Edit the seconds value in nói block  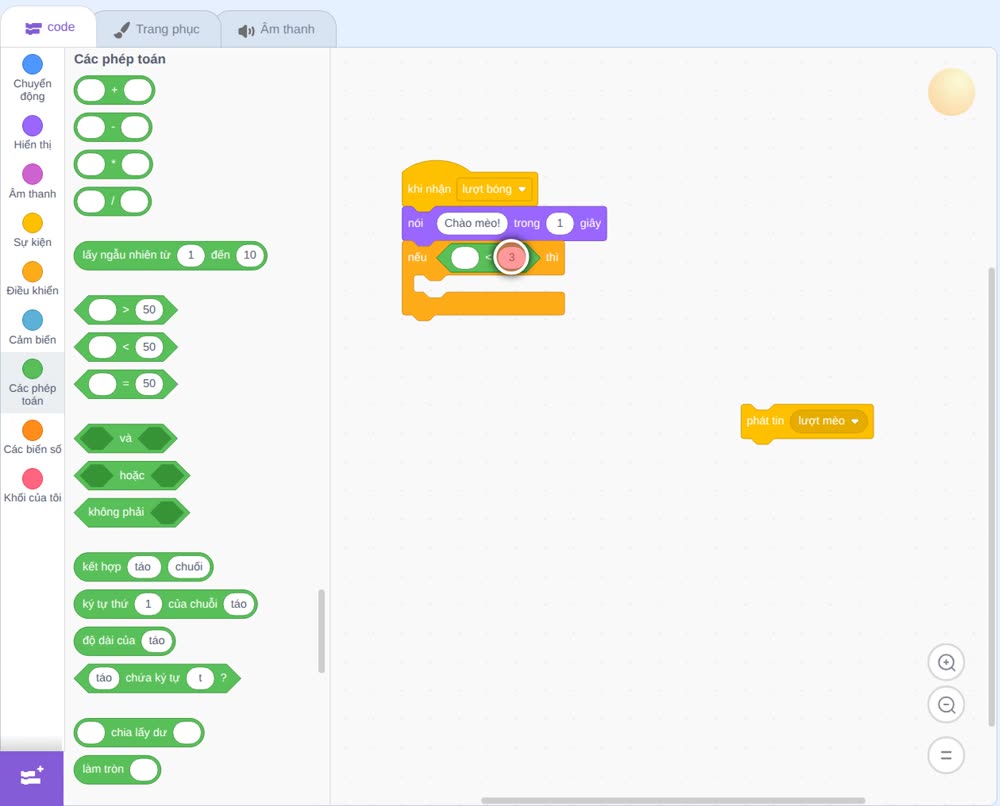(559, 223)
